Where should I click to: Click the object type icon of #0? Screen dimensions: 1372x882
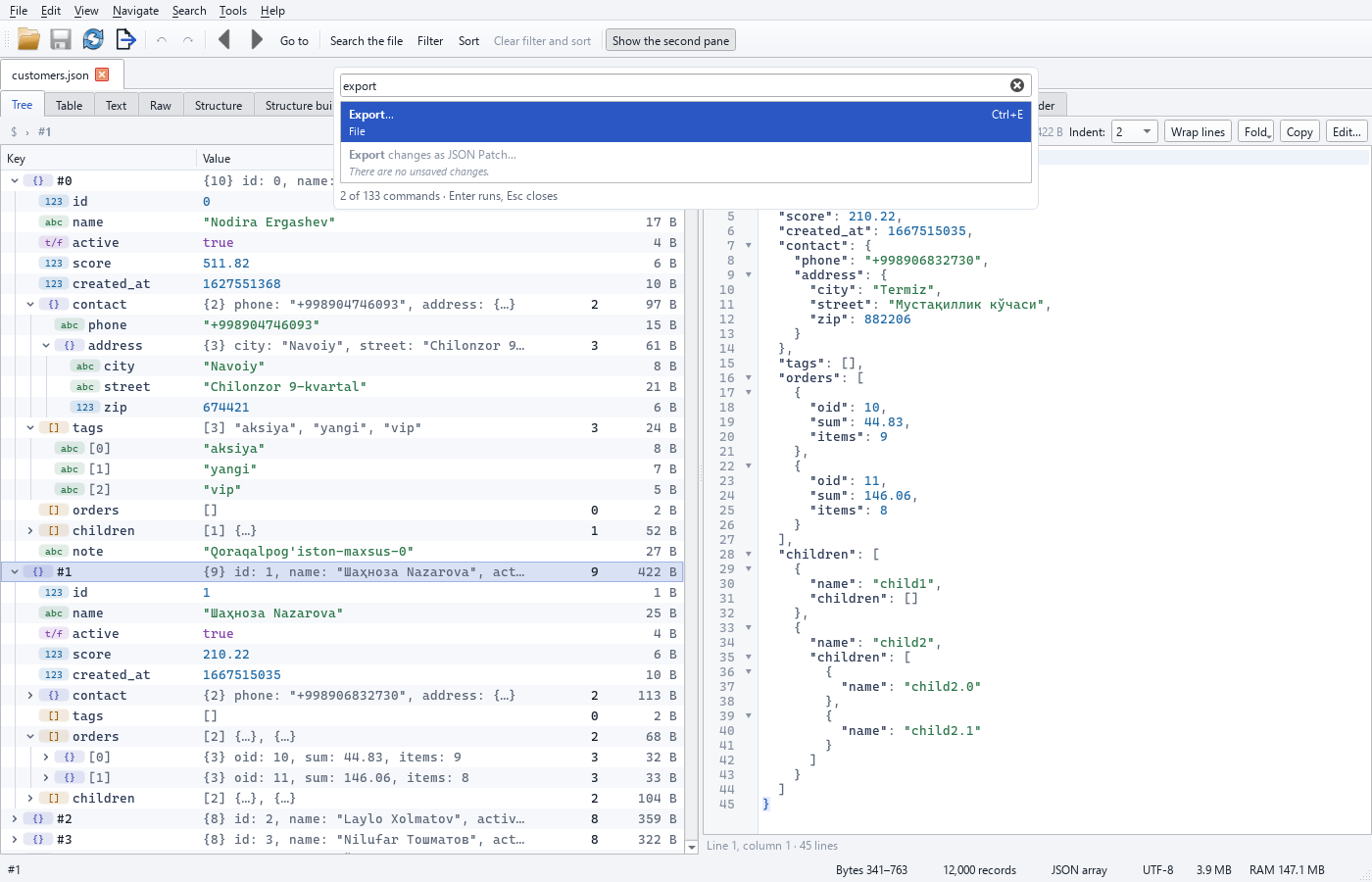click(x=38, y=180)
